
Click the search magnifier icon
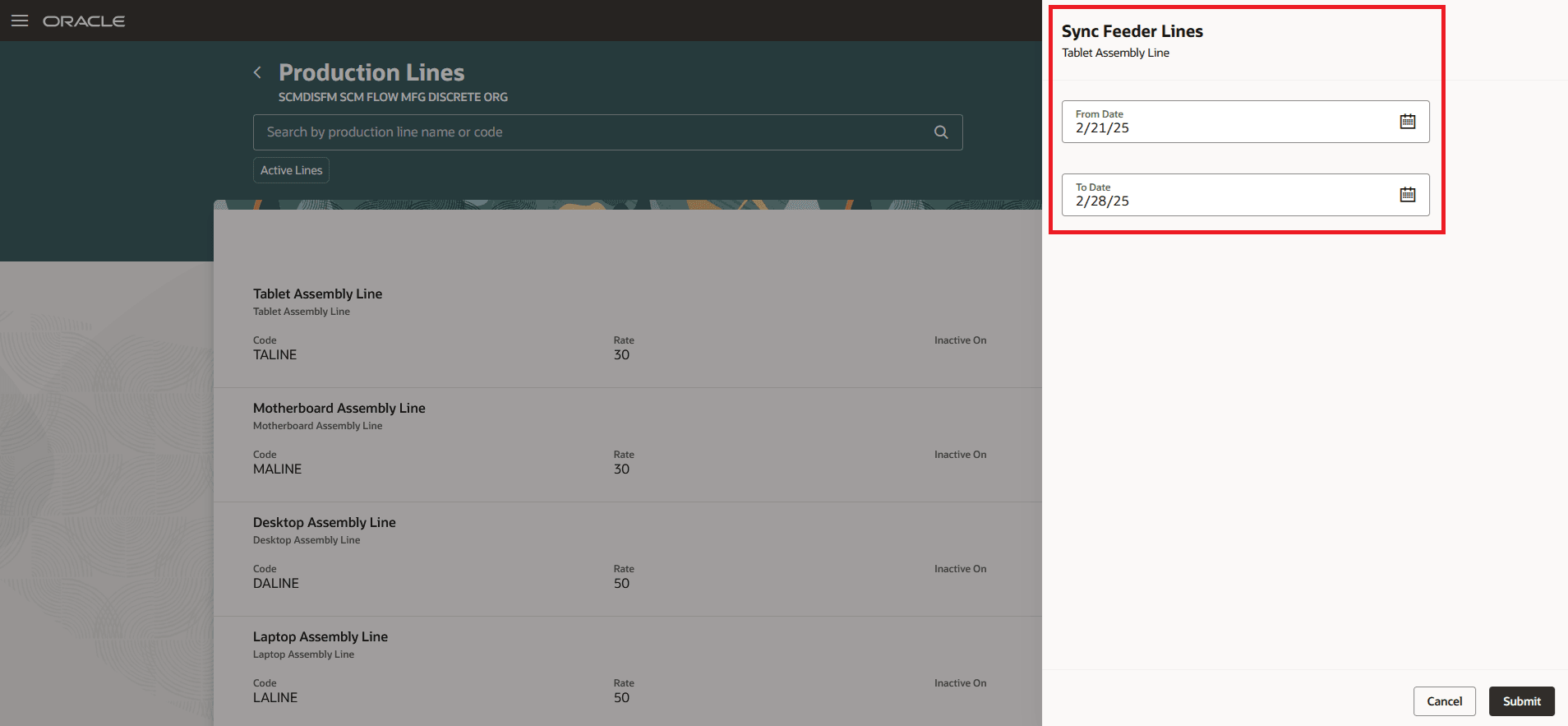click(941, 132)
